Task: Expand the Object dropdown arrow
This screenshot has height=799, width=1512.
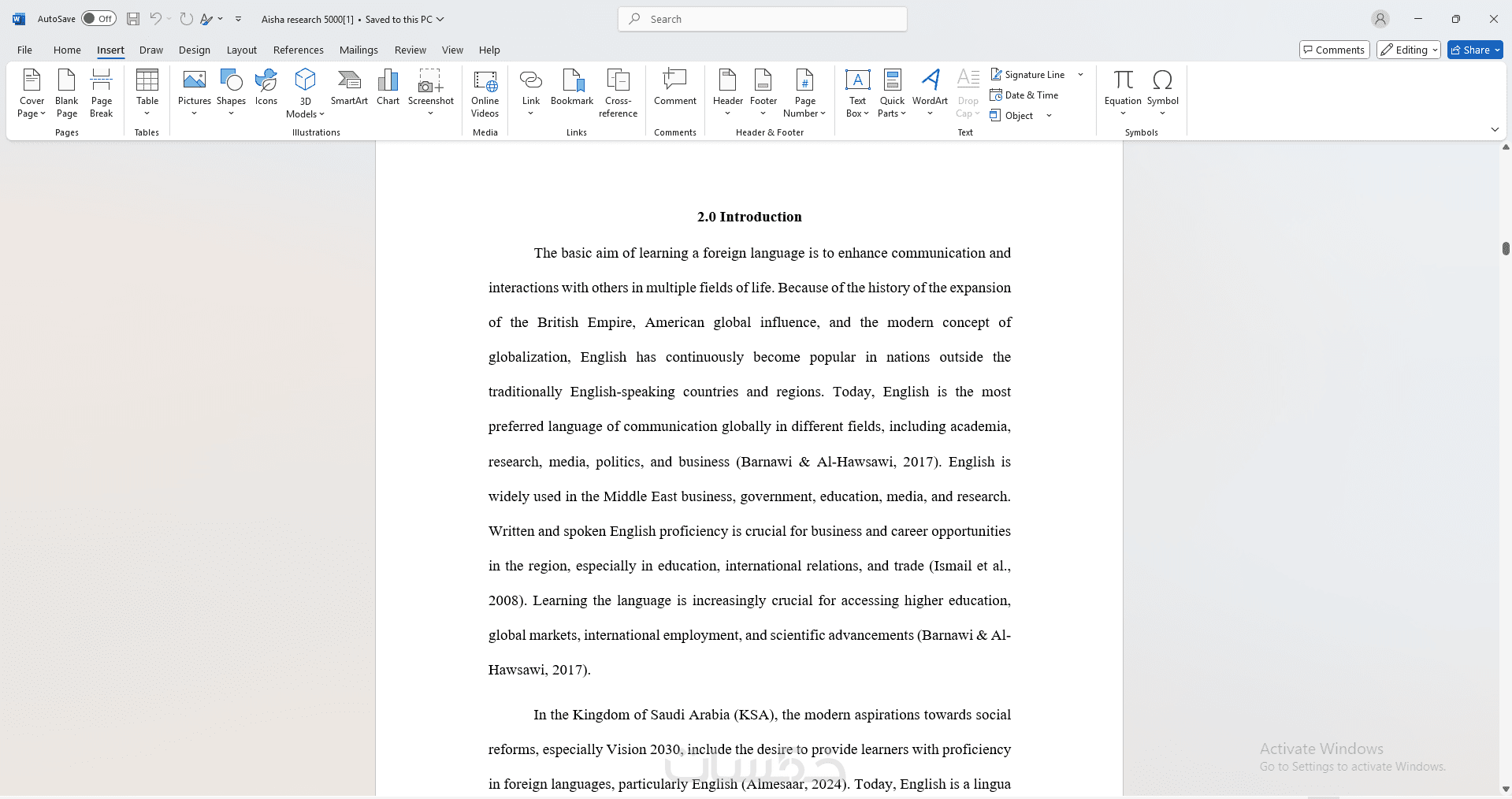Action: click(x=1049, y=116)
